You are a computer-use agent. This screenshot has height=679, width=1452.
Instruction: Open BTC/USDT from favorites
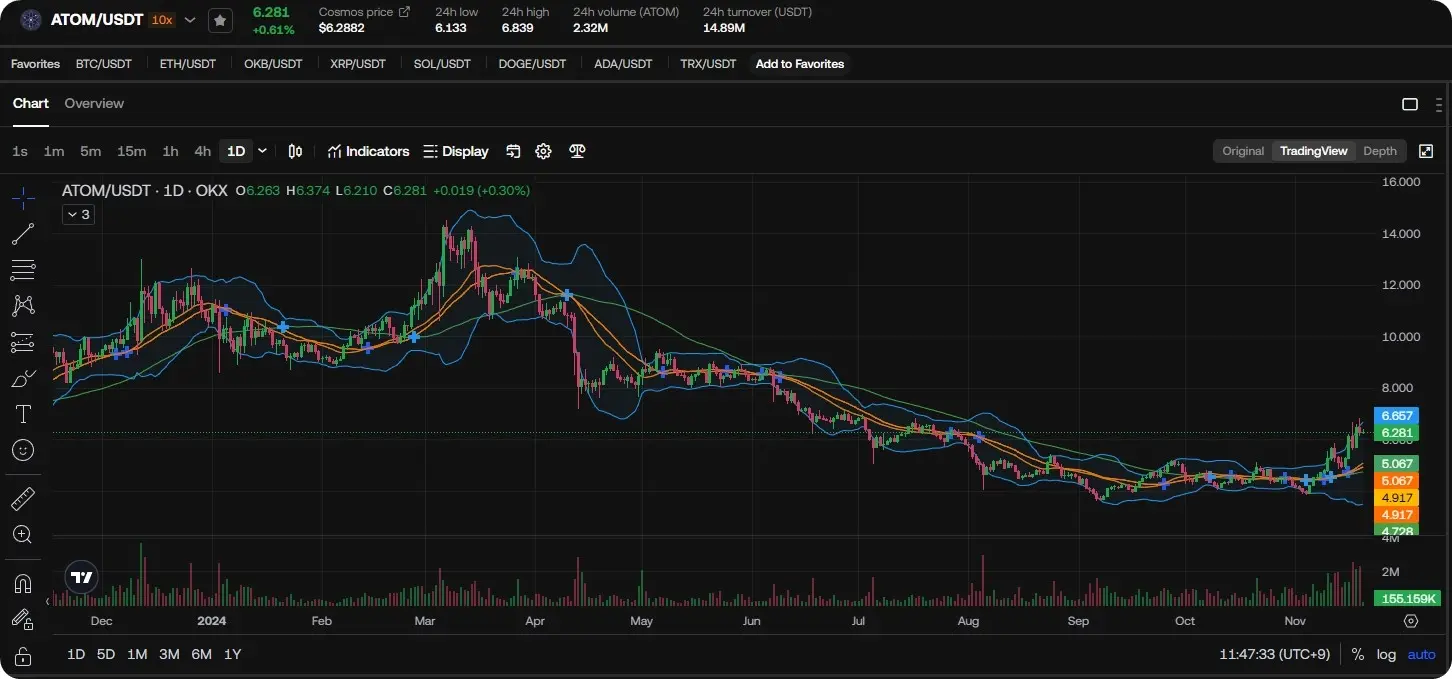point(104,64)
